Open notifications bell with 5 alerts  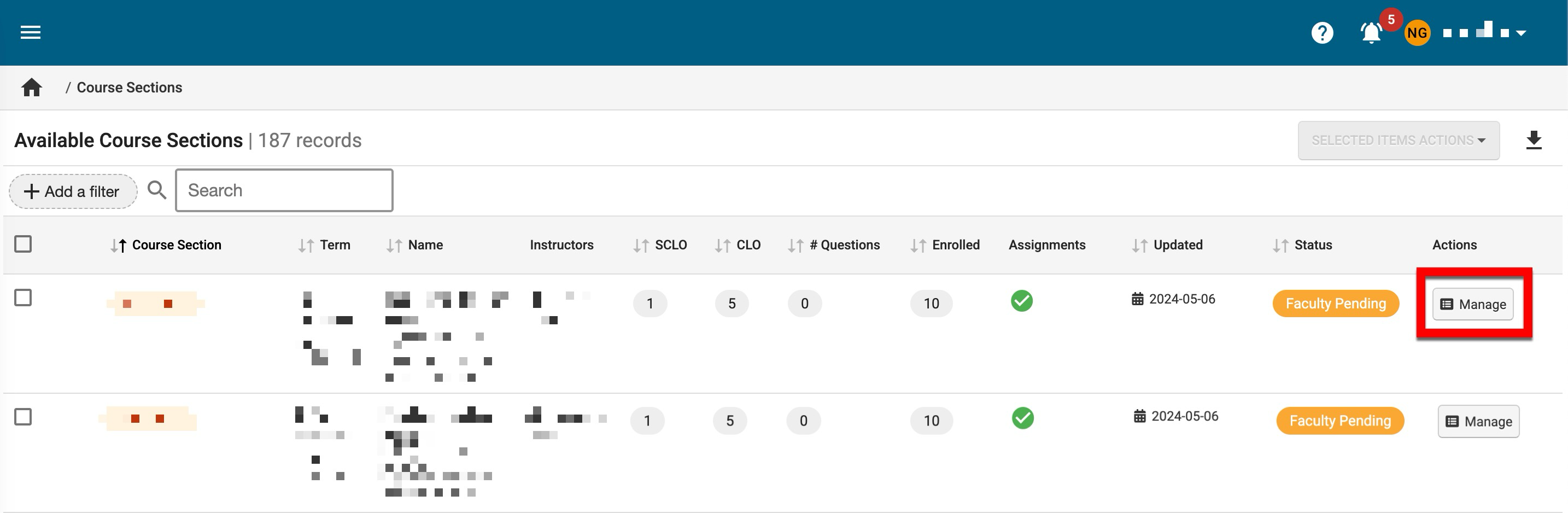coord(1371,33)
